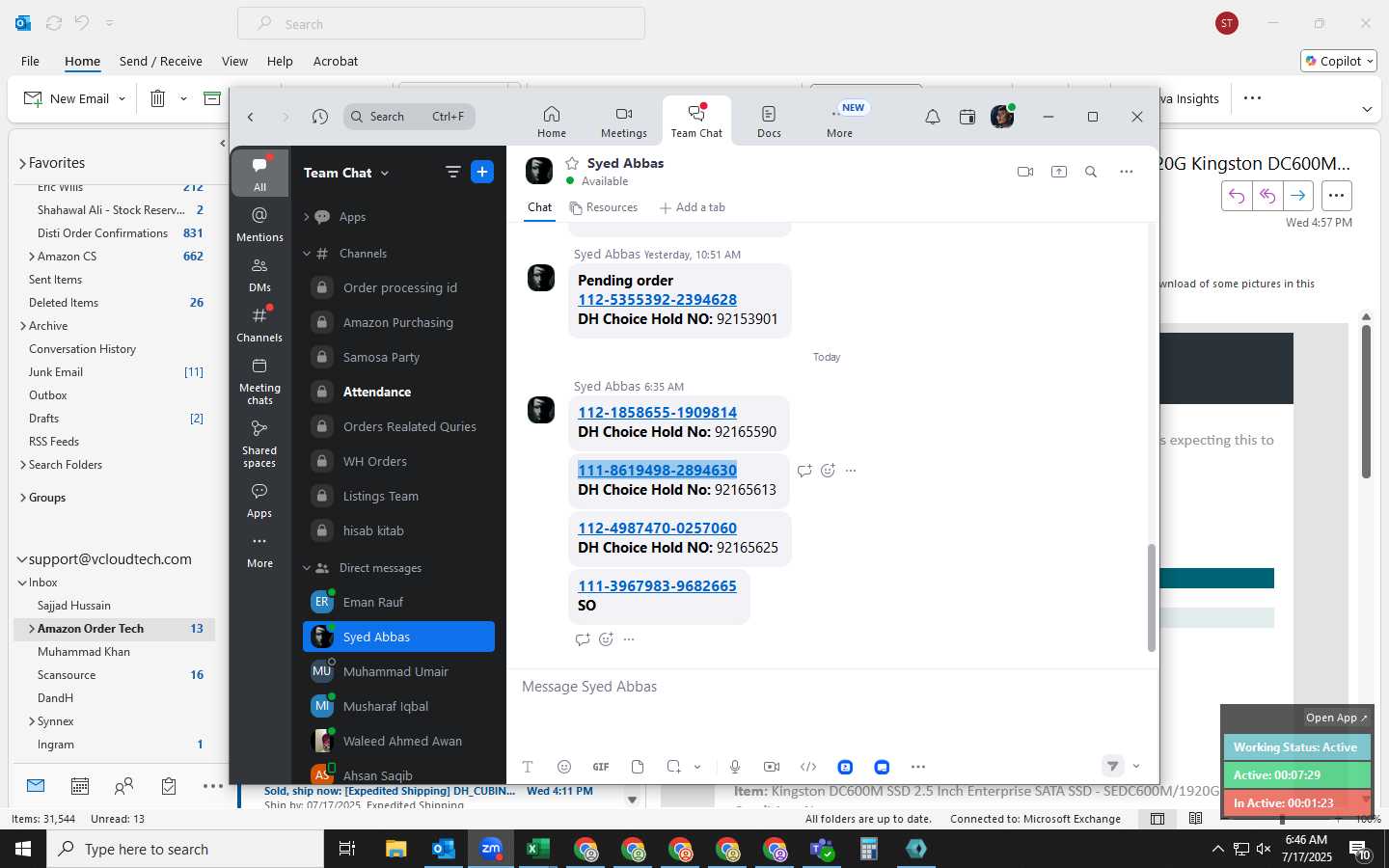Open the Samosa Party channel

(398, 357)
